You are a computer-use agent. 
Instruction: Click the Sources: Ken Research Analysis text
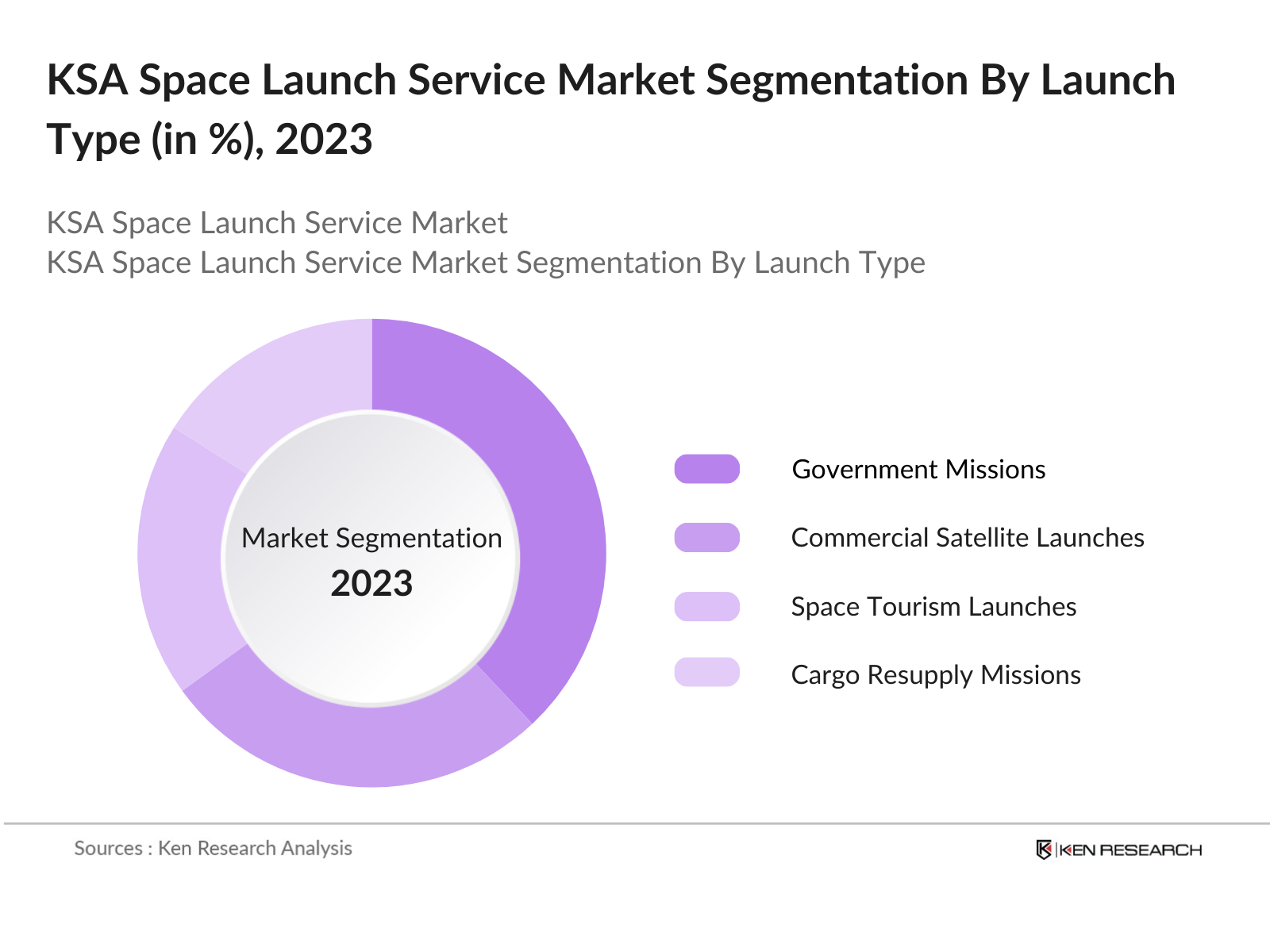click(213, 848)
